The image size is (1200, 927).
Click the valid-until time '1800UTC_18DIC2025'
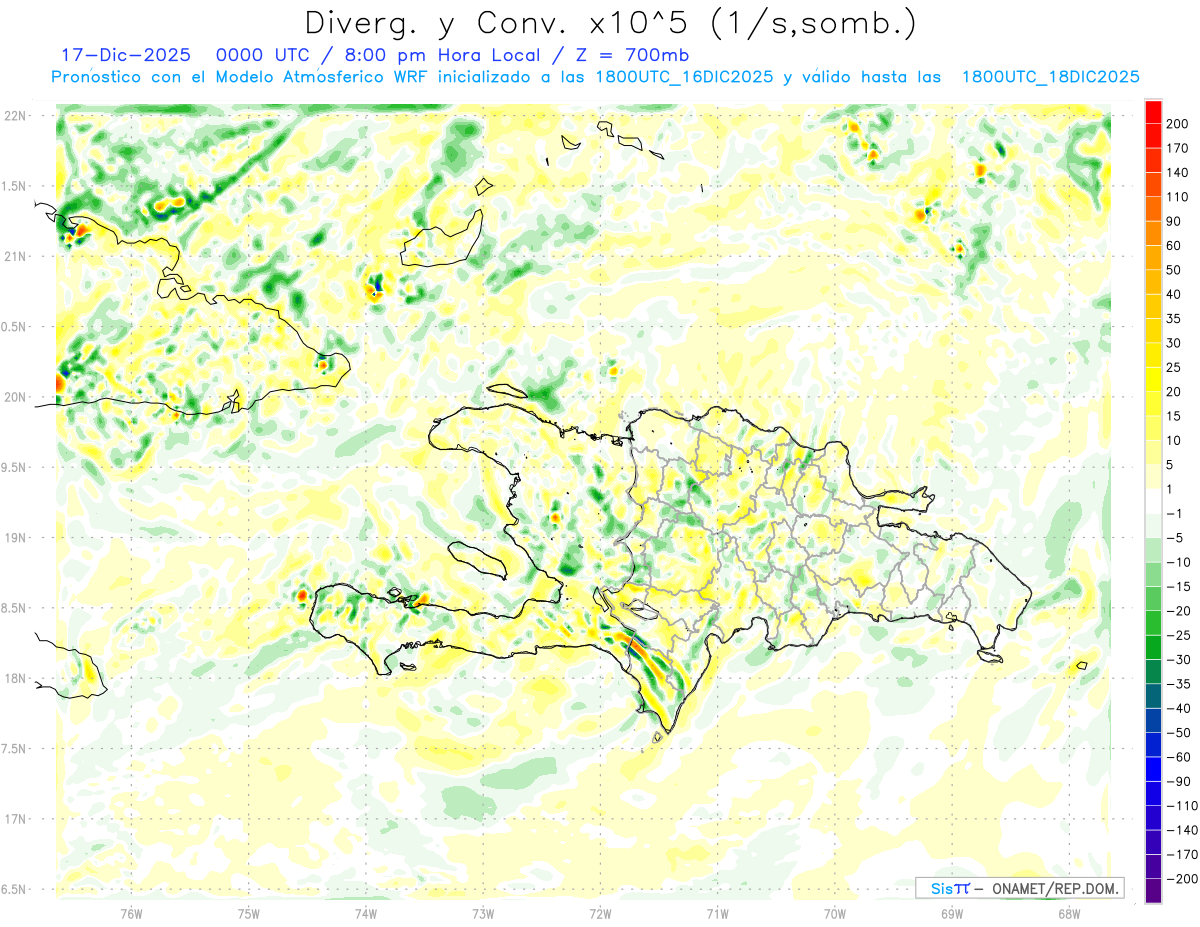tap(1051, 77)
